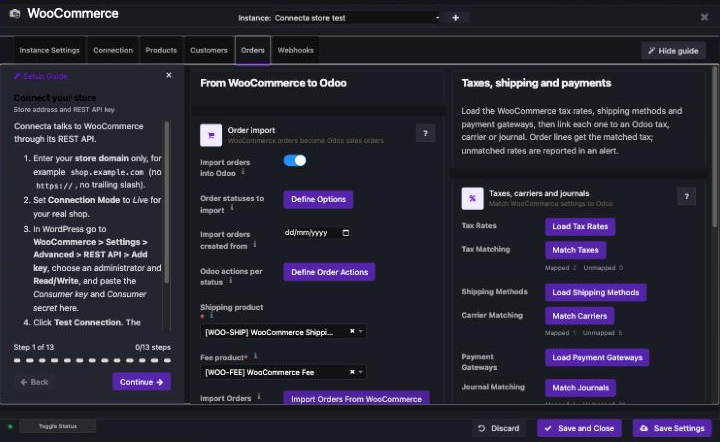Click the Shipping product selection field
This screenshot has height=442, width=720.
(x=283, y=331)
